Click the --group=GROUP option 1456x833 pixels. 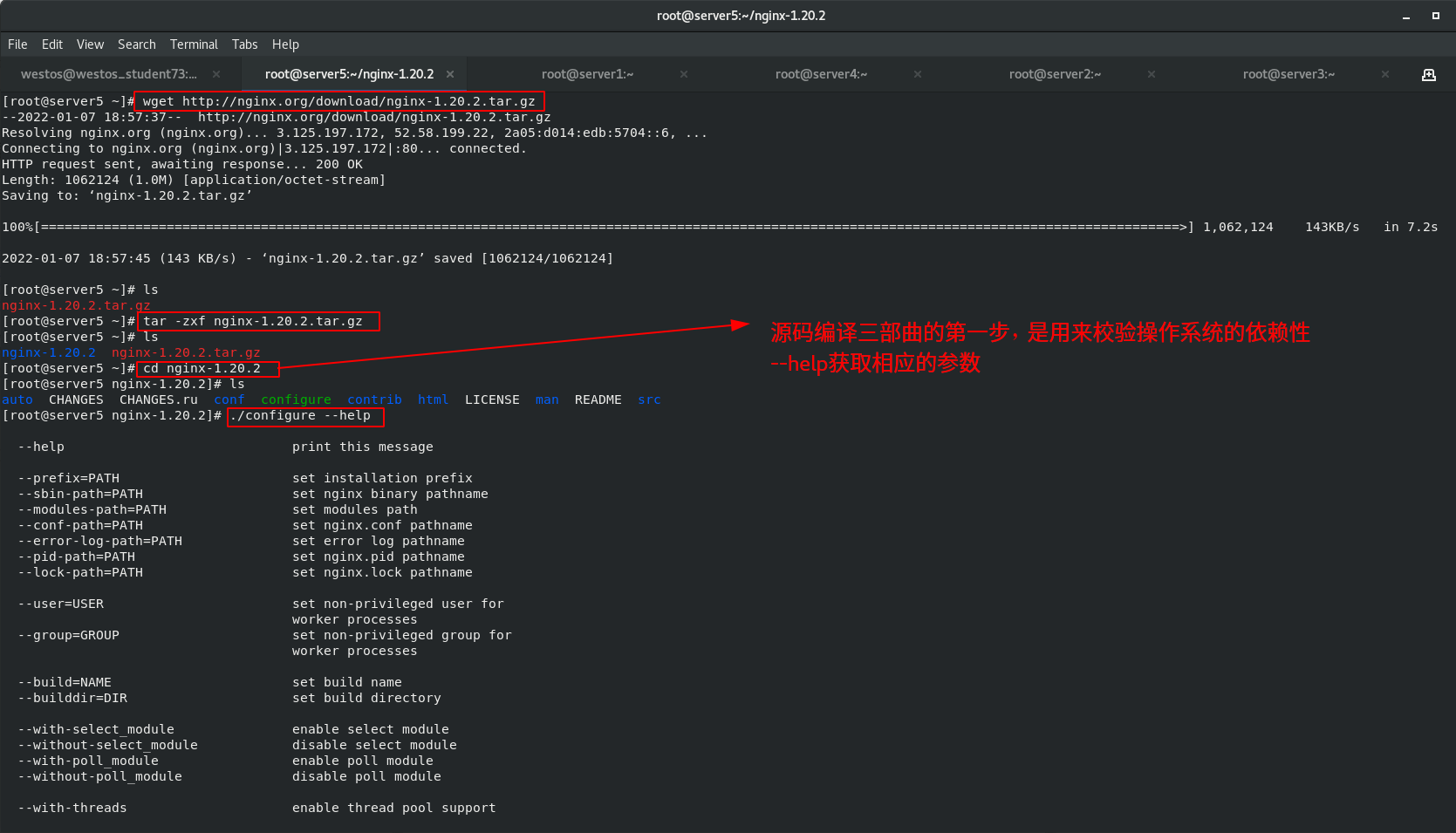pos(68,635)
